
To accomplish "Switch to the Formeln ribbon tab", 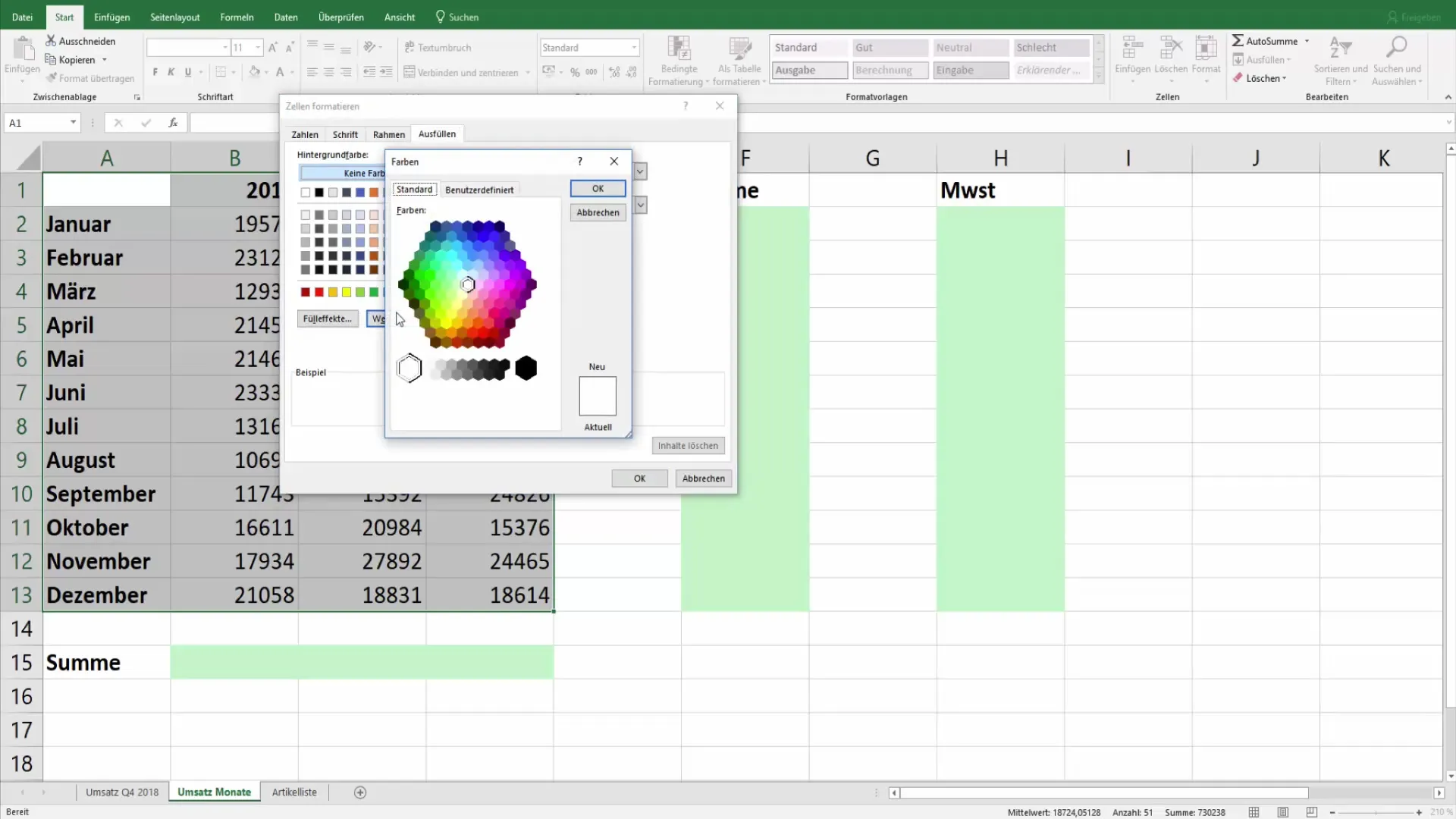I will [237, 17].
